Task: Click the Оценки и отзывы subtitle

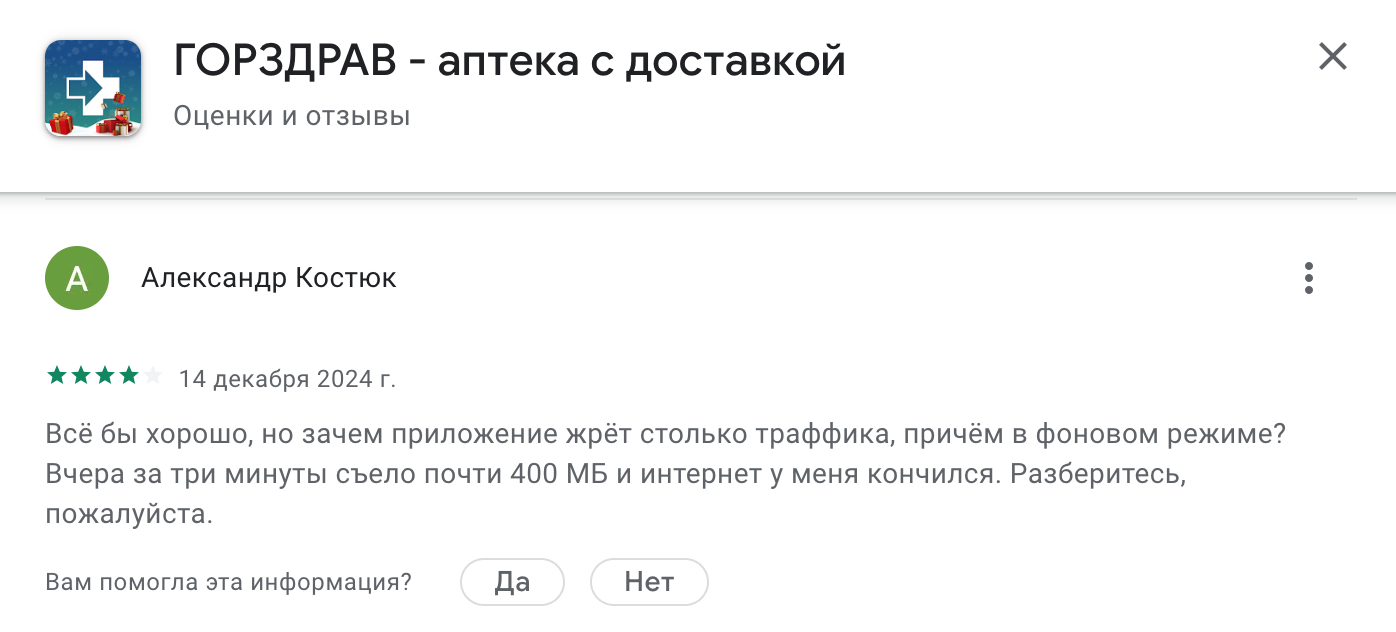Action: coord(292,116)
